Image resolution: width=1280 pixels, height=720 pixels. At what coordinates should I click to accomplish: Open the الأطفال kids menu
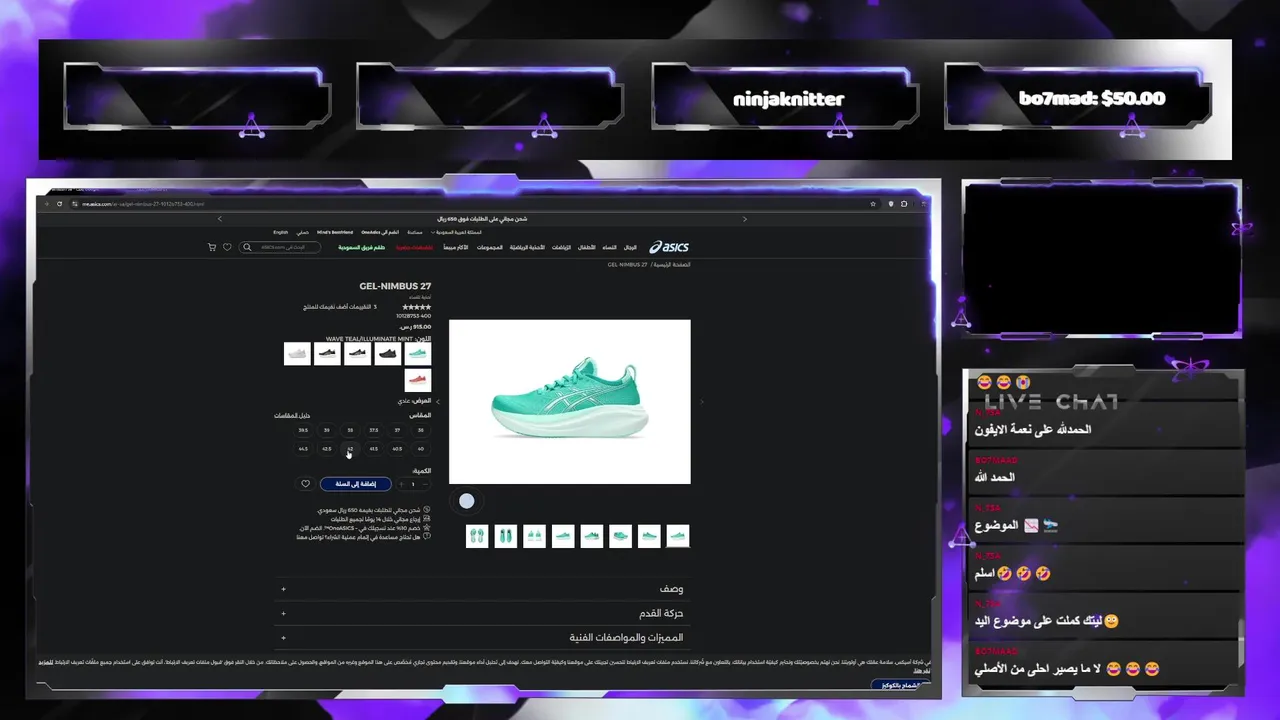tap(586, 247)
